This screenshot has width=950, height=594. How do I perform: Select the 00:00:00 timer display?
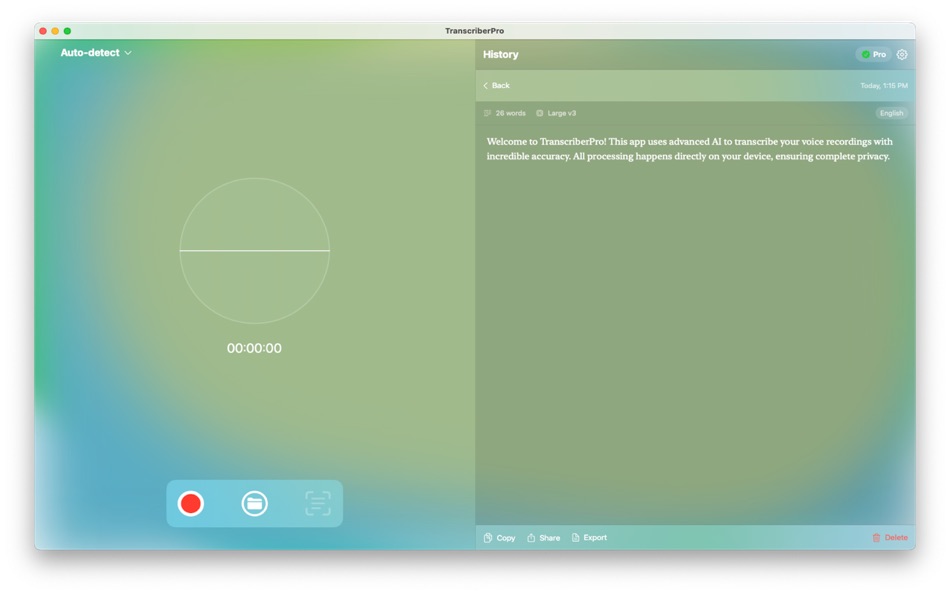click(255, 348)
